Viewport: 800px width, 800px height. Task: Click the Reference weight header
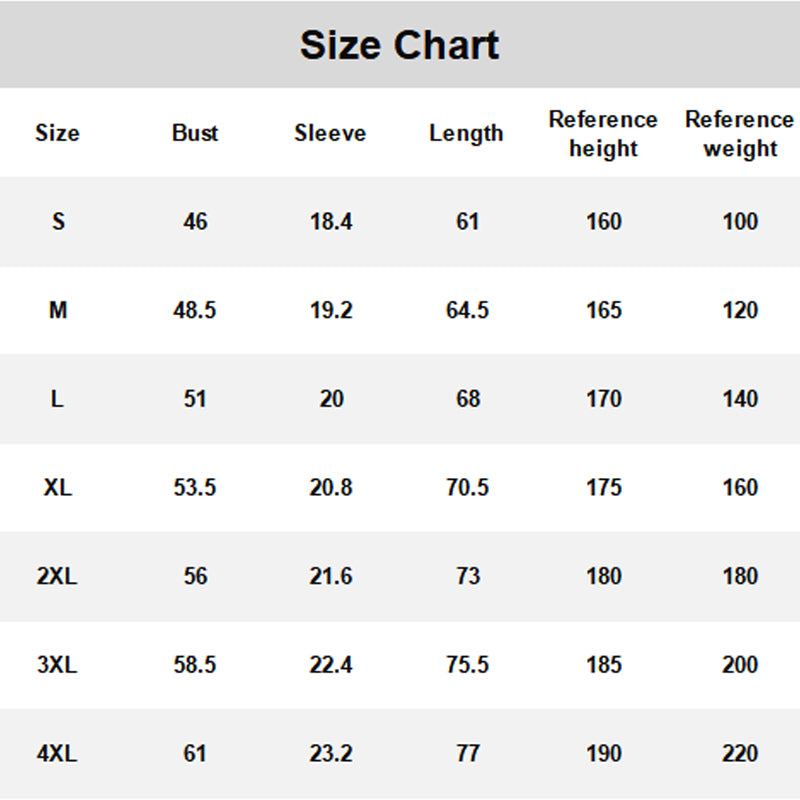point(739,134)
